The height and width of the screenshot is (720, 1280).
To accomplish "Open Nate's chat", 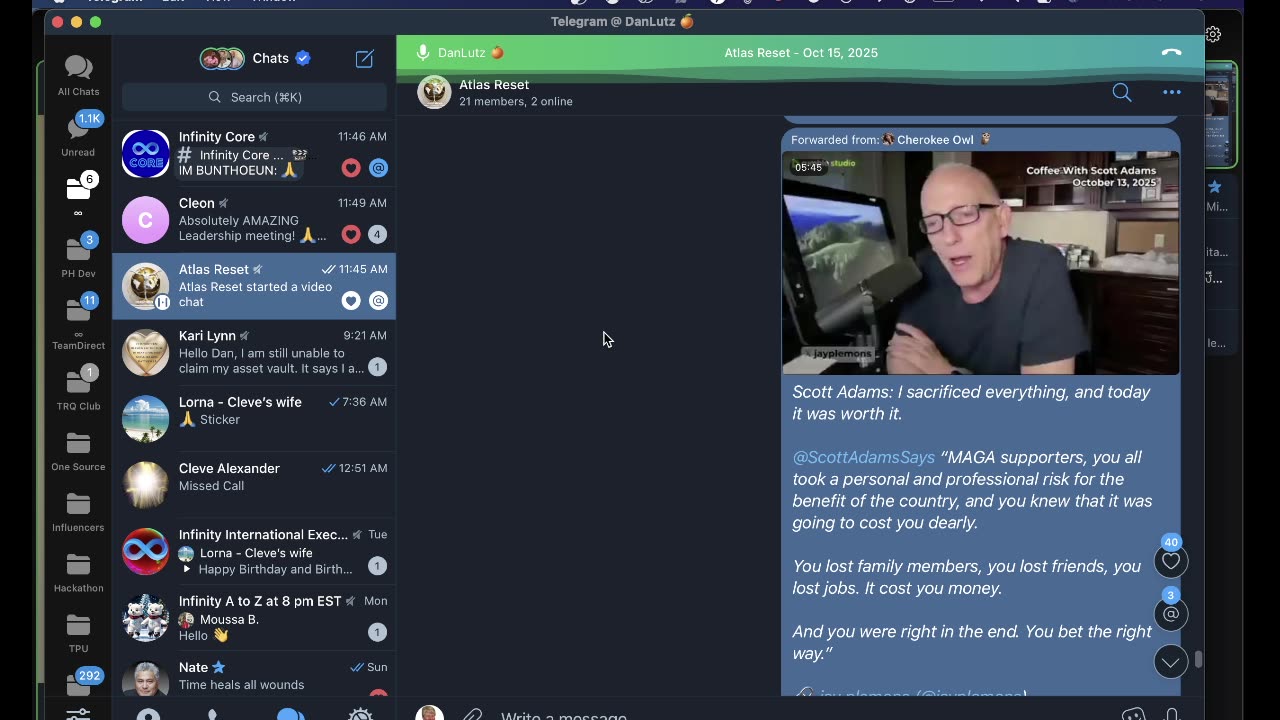I will 254,676.
